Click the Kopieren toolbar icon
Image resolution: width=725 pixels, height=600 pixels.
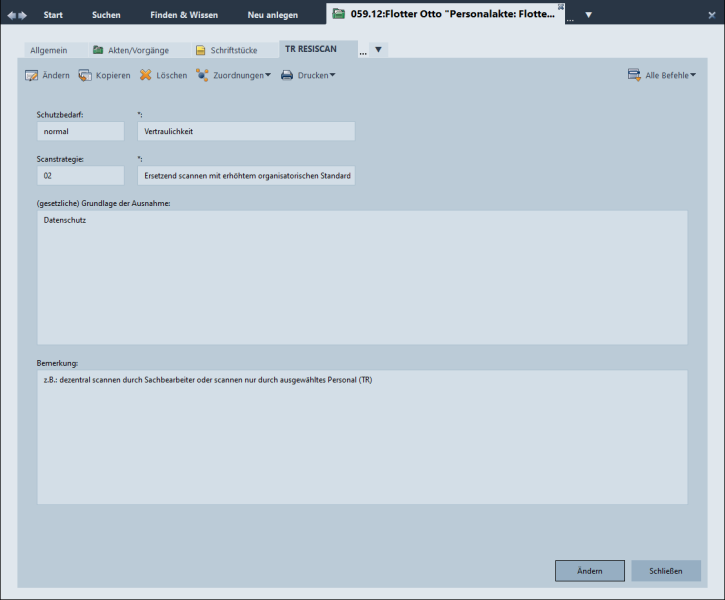[x=85, y=75]
